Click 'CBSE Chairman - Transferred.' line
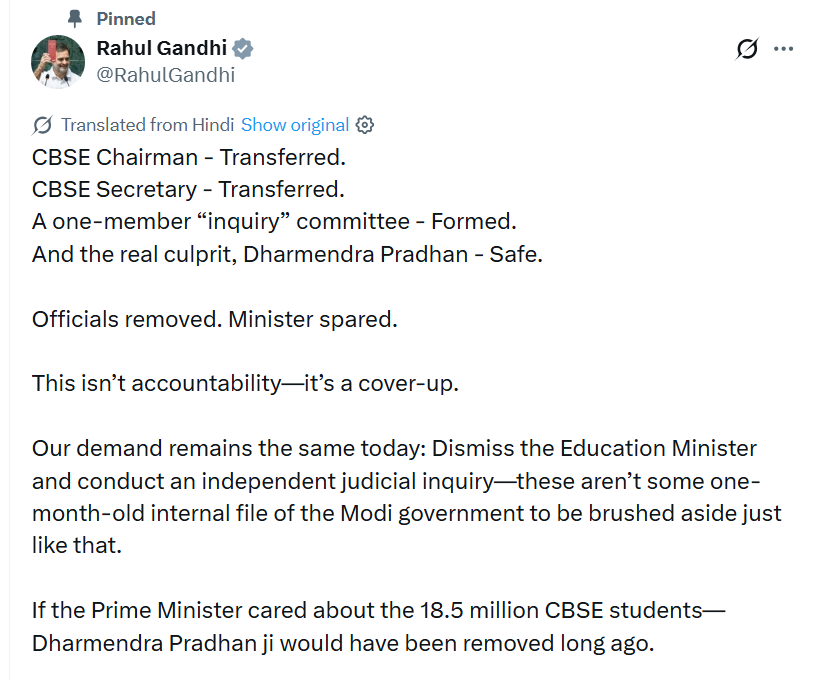 coord(189,158)
